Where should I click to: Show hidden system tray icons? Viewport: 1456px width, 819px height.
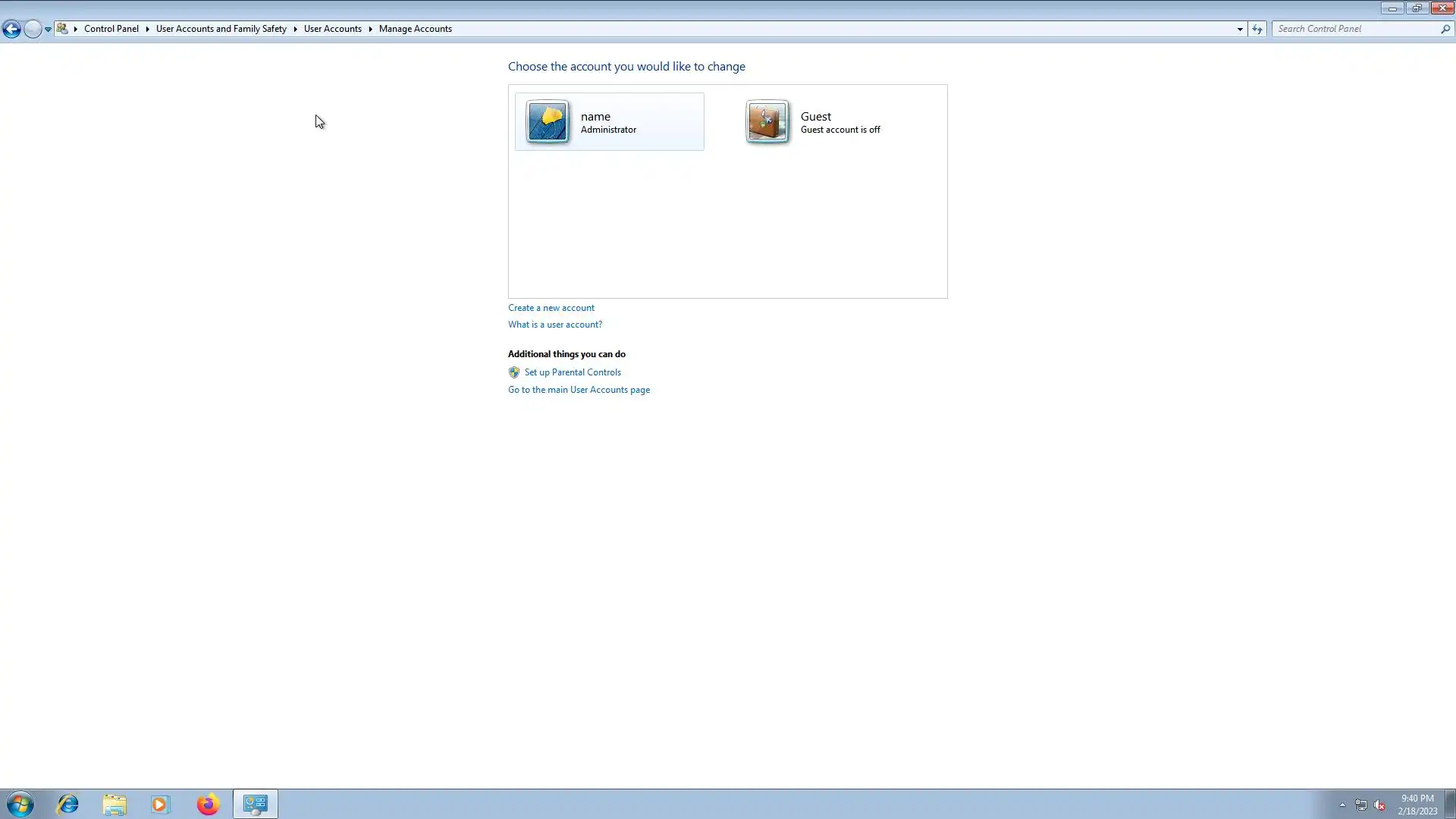point(1342,805)
